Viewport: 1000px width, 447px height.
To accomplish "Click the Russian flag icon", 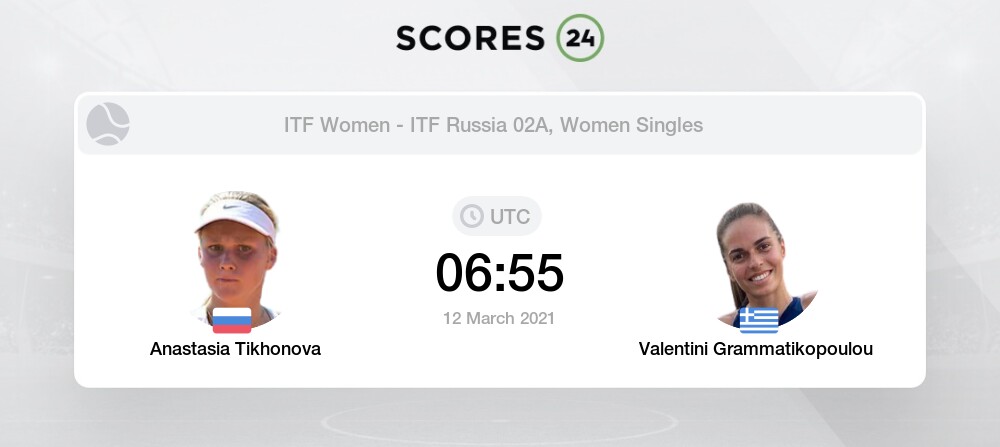I will point(232,320).
